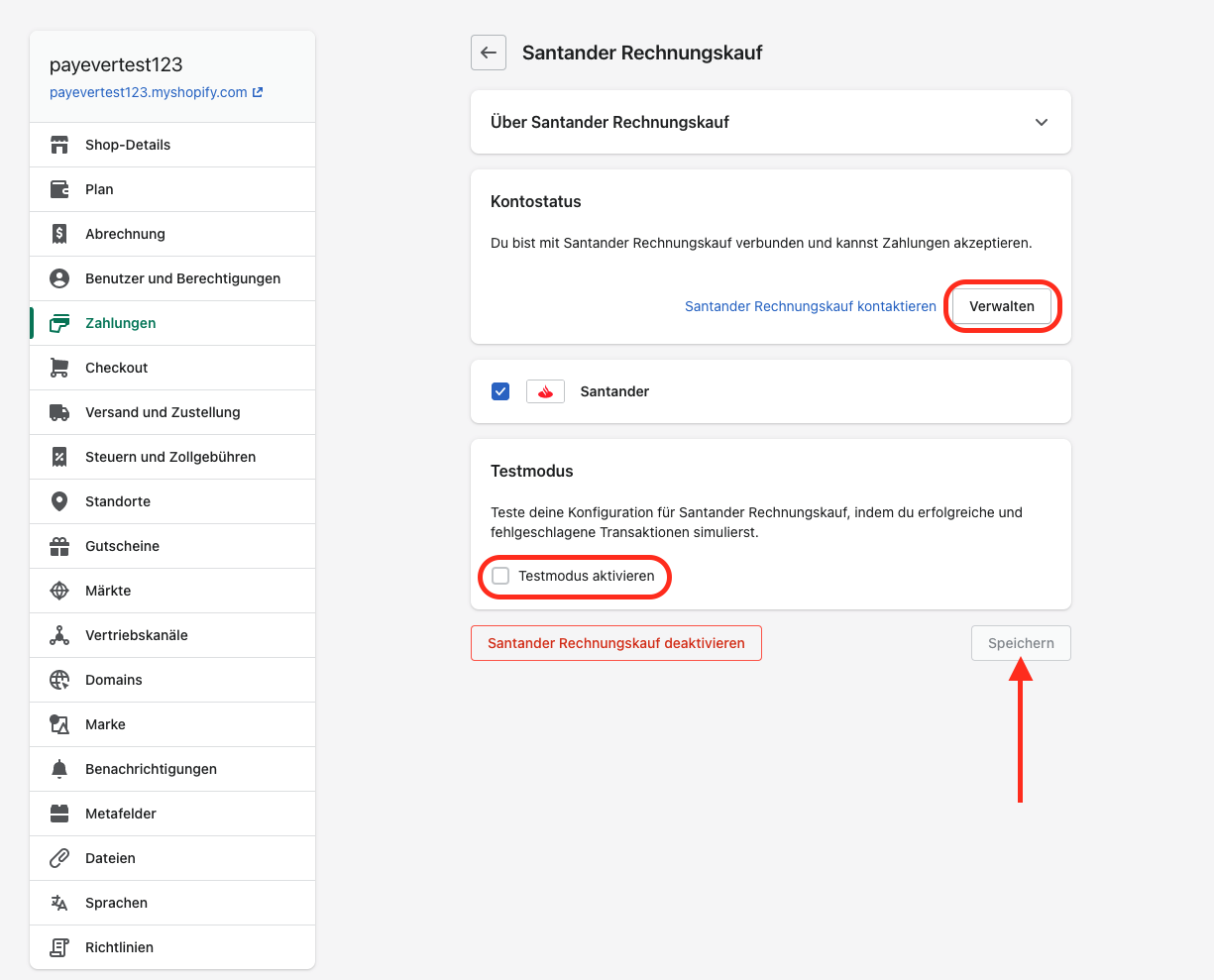Click the Märkte globe icon
Screen dimensions: 1214x980
59,591
